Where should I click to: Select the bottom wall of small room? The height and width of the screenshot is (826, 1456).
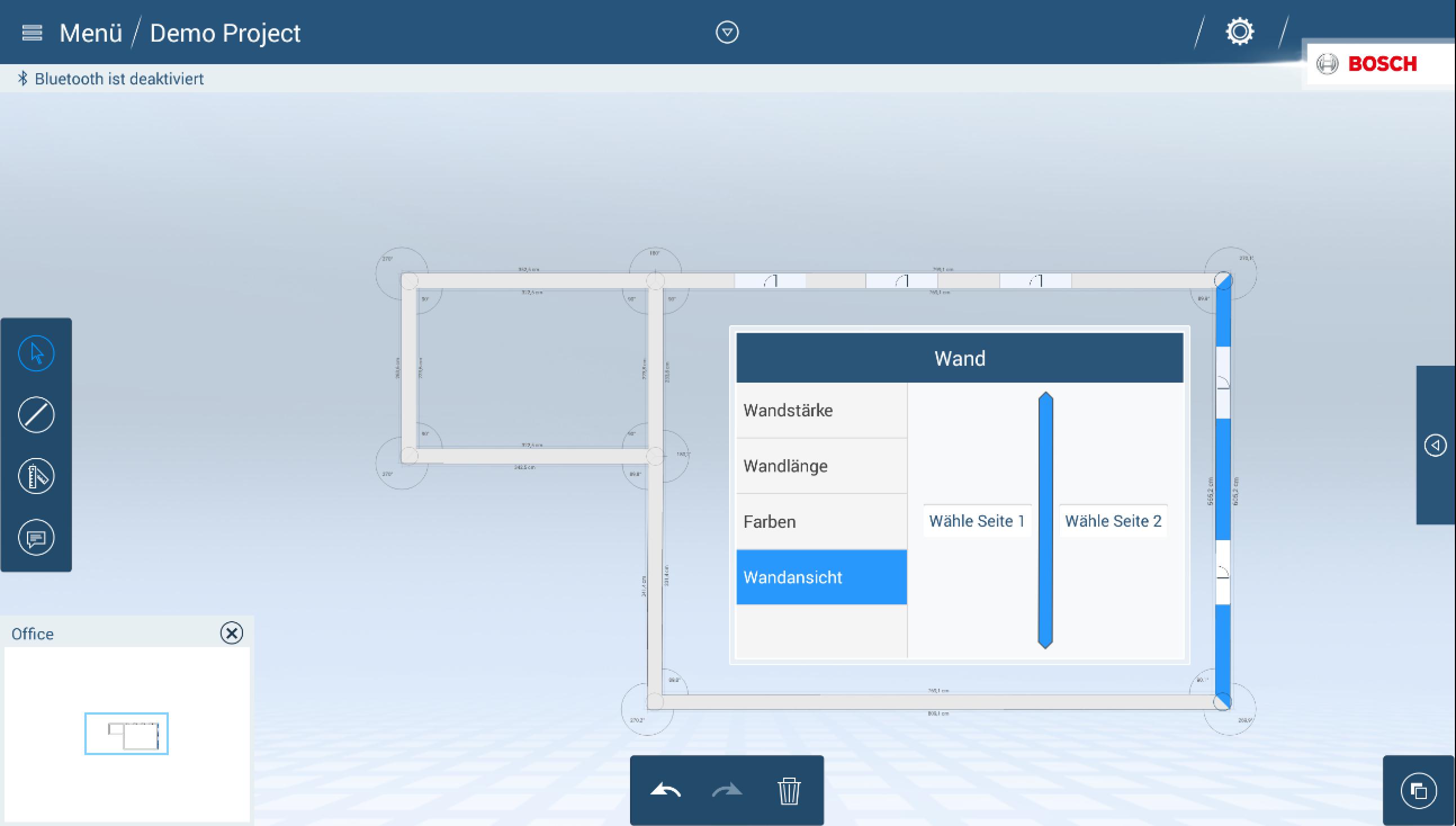pos(532,456)
